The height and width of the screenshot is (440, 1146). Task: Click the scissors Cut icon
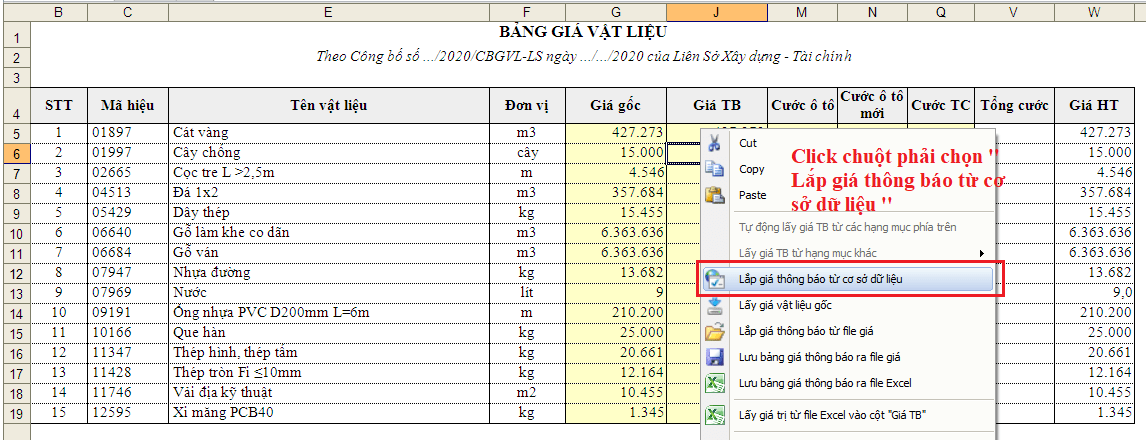point(714,143)
